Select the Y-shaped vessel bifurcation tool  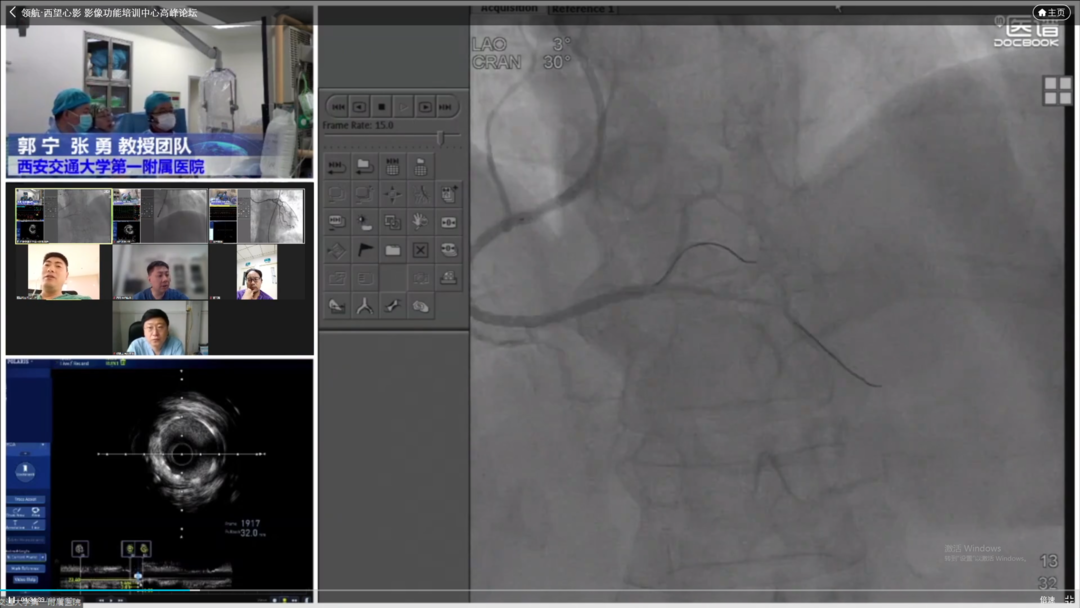(365, 307)
